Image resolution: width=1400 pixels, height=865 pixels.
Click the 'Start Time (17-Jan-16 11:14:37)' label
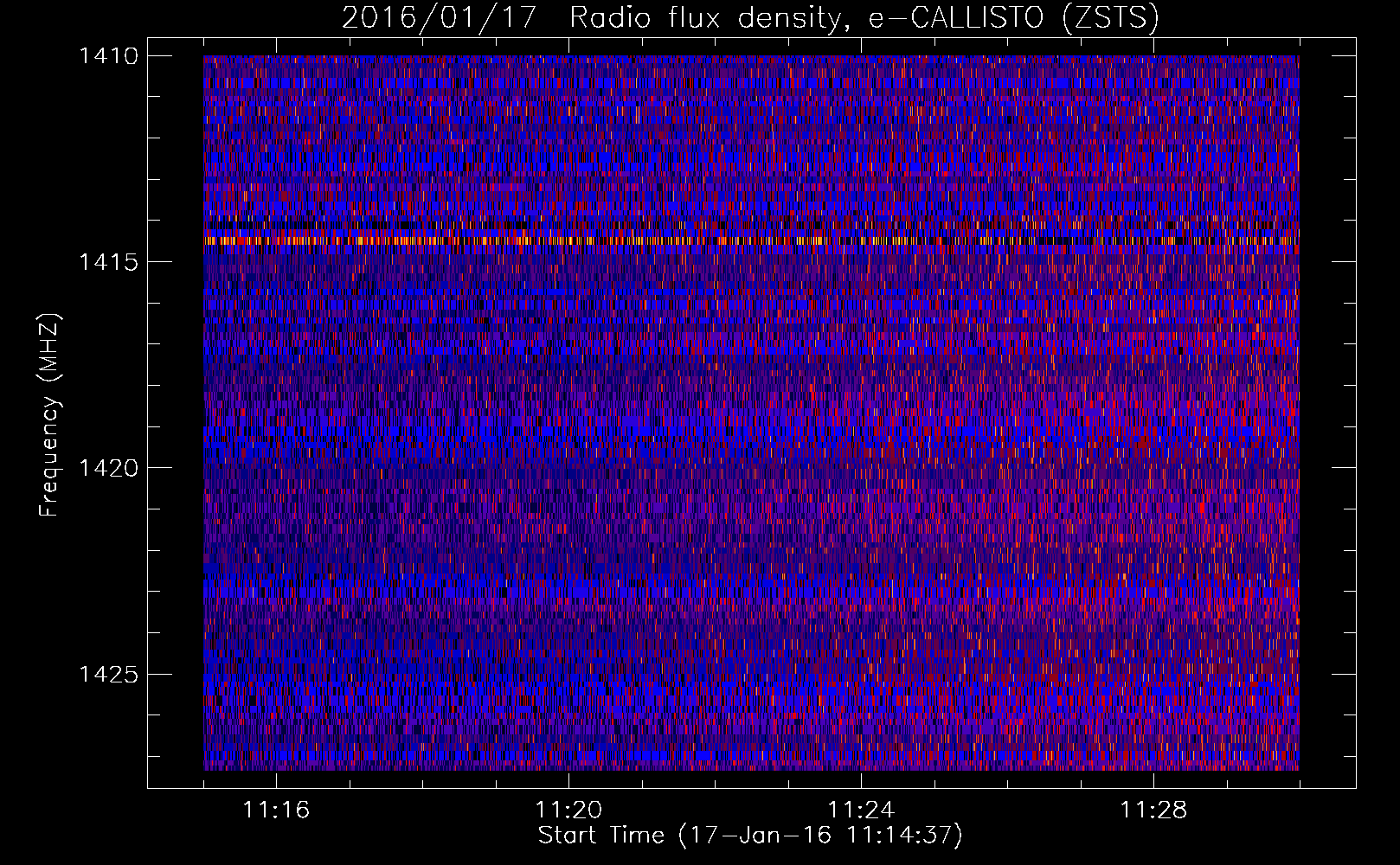point(750,836)
